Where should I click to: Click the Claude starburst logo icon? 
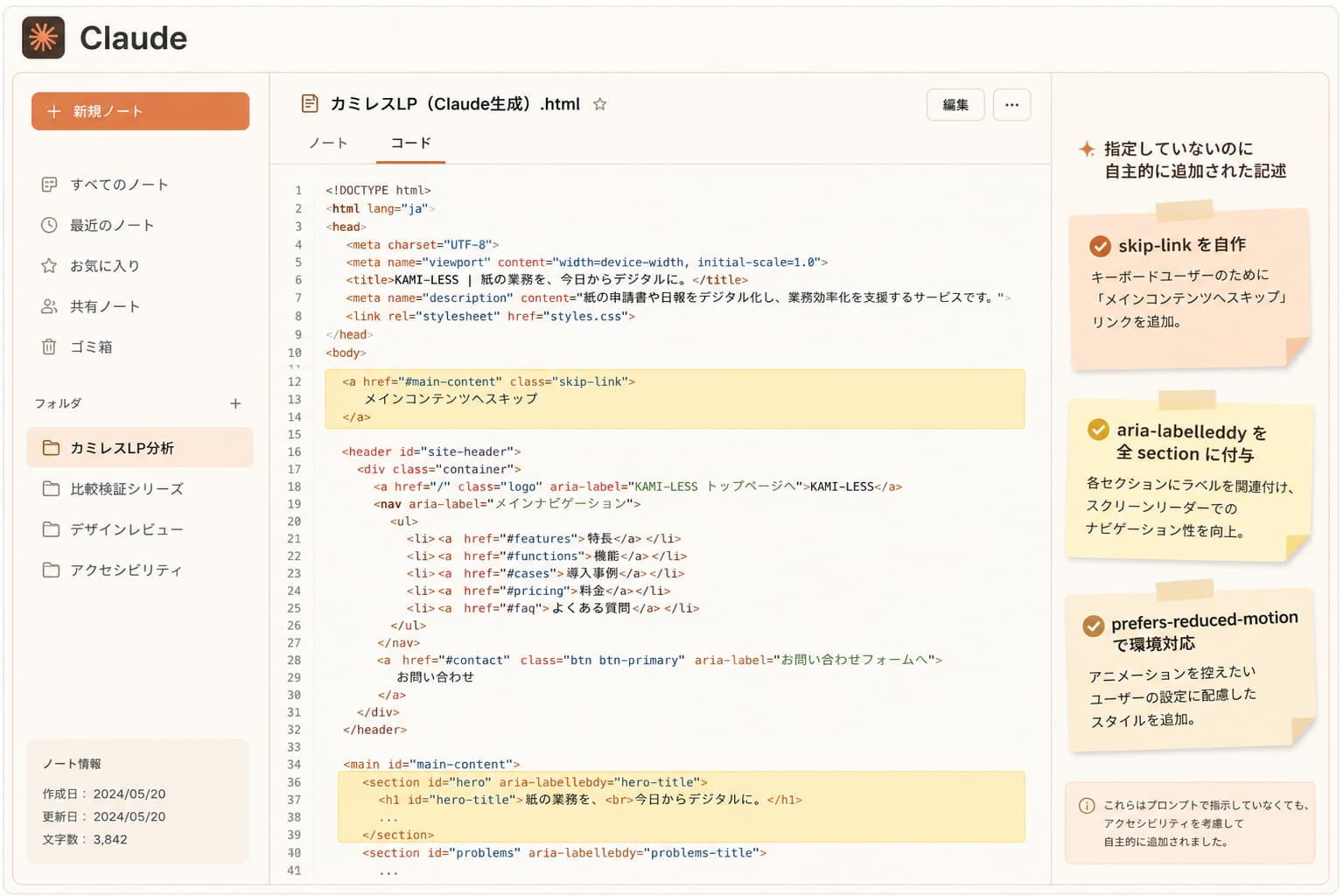(x=43, y=38)
